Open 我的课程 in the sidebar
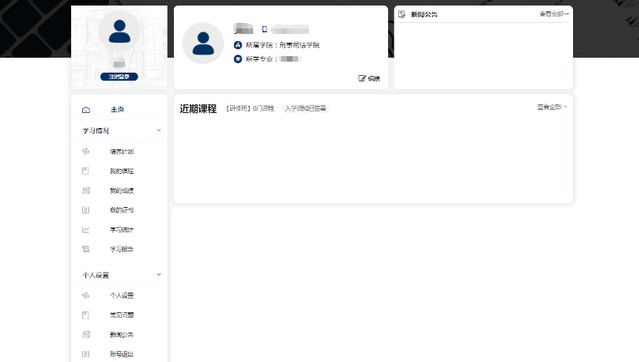 121,171
